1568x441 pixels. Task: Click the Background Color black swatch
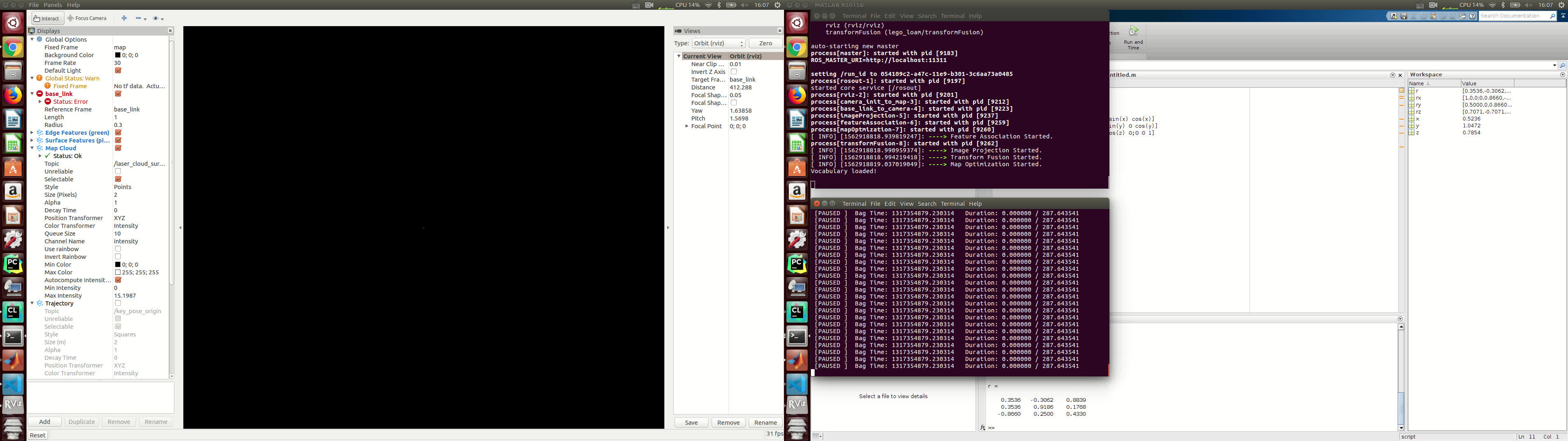click(x=118, y=56)
